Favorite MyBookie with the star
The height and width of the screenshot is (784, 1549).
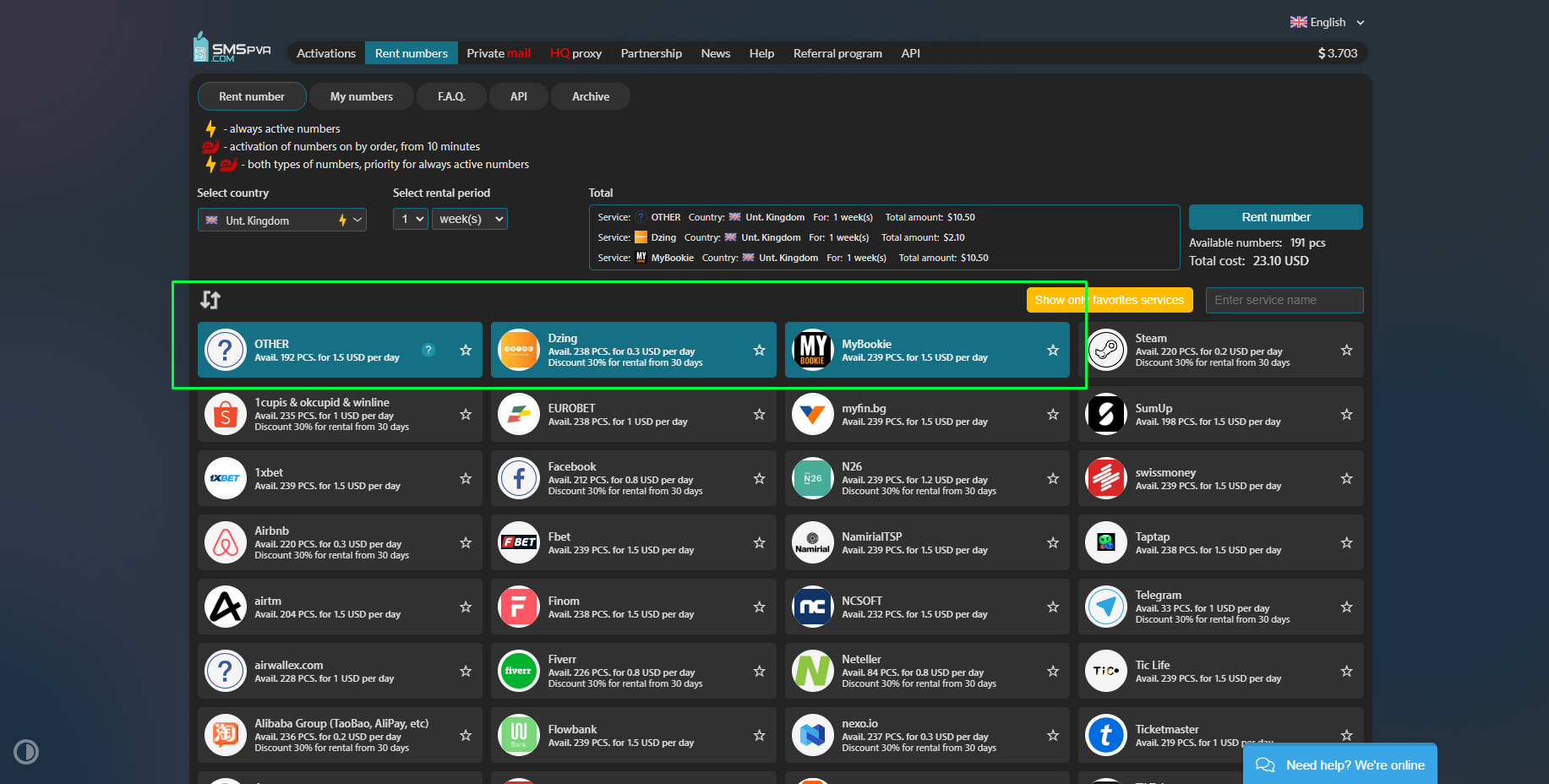(x=1053, y=350)
